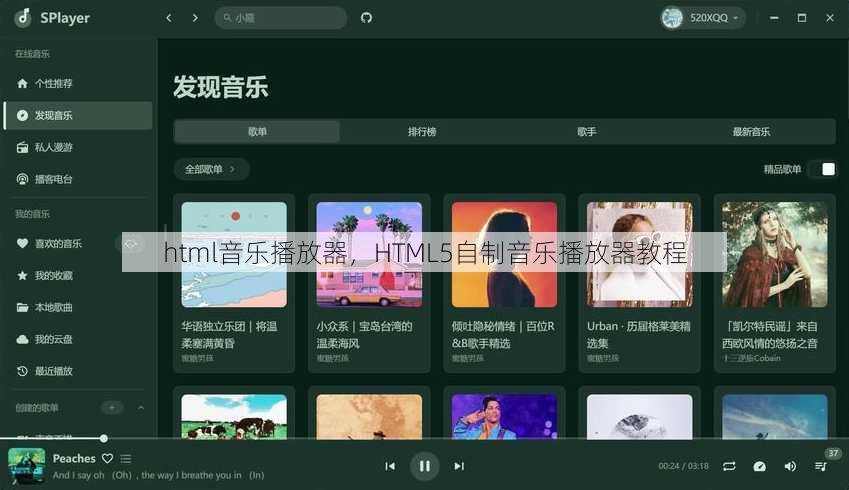The image size is (849, 490).
Task: Collapse the 创建的歌单 section
Action: [x=141, y=408]
